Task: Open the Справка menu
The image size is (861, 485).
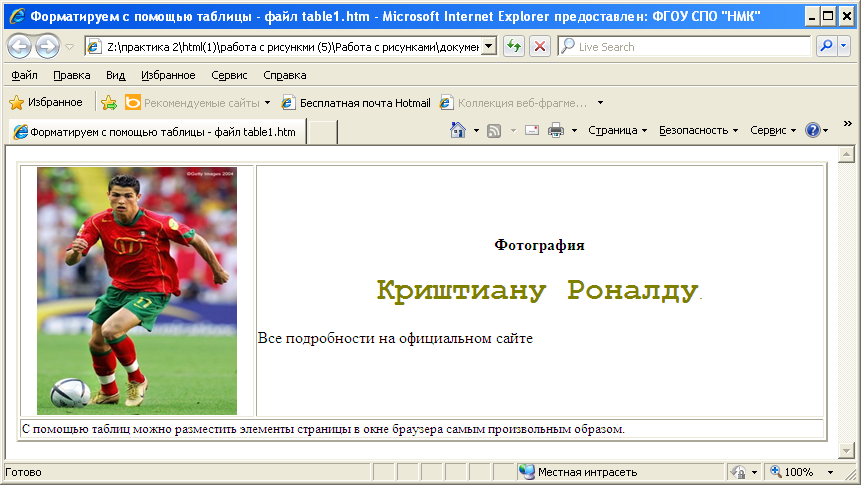Action: pyautogui.click(x=284, y=75)
